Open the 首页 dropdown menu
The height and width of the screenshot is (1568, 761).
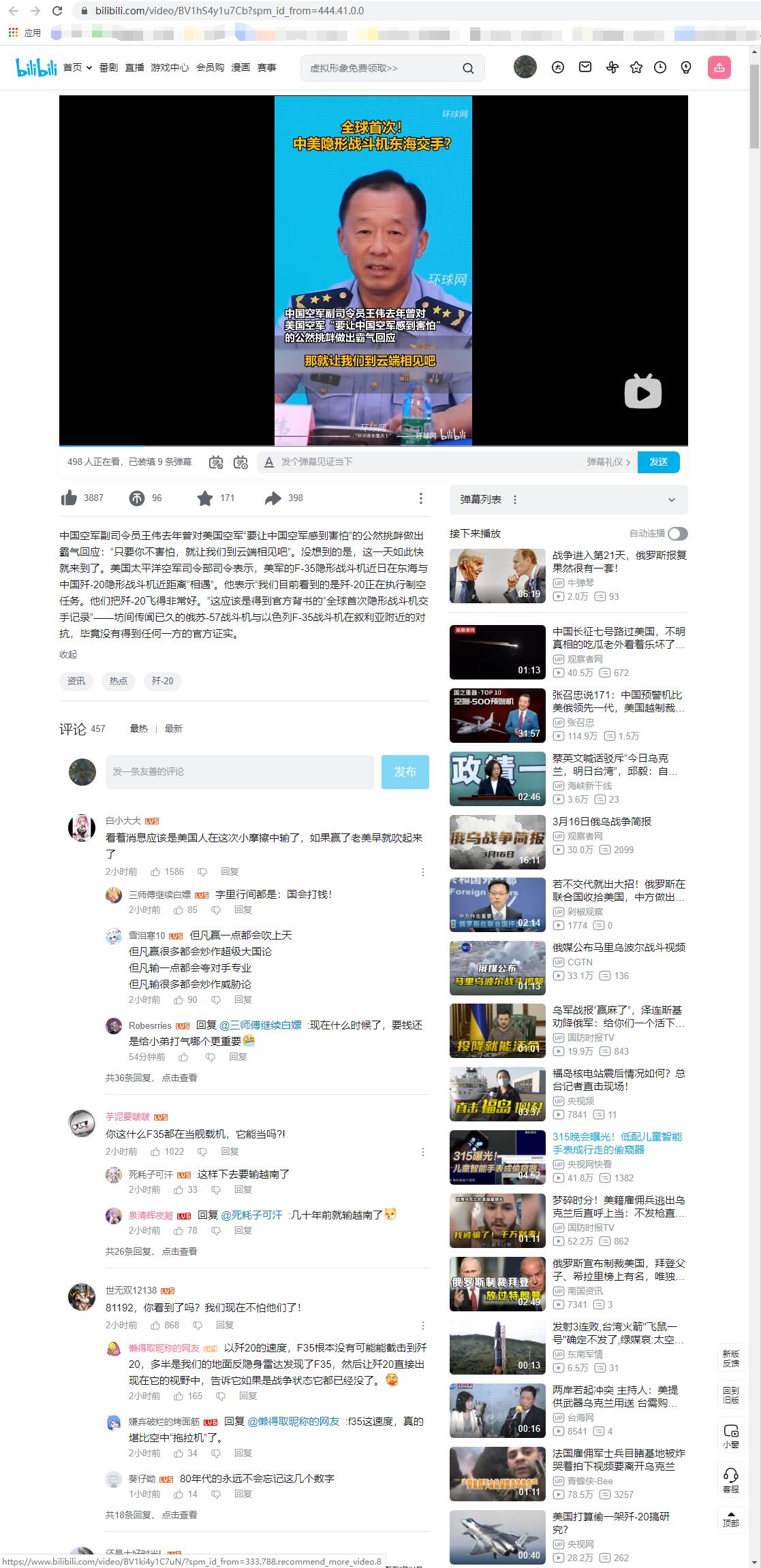click(x=77, y=67)
